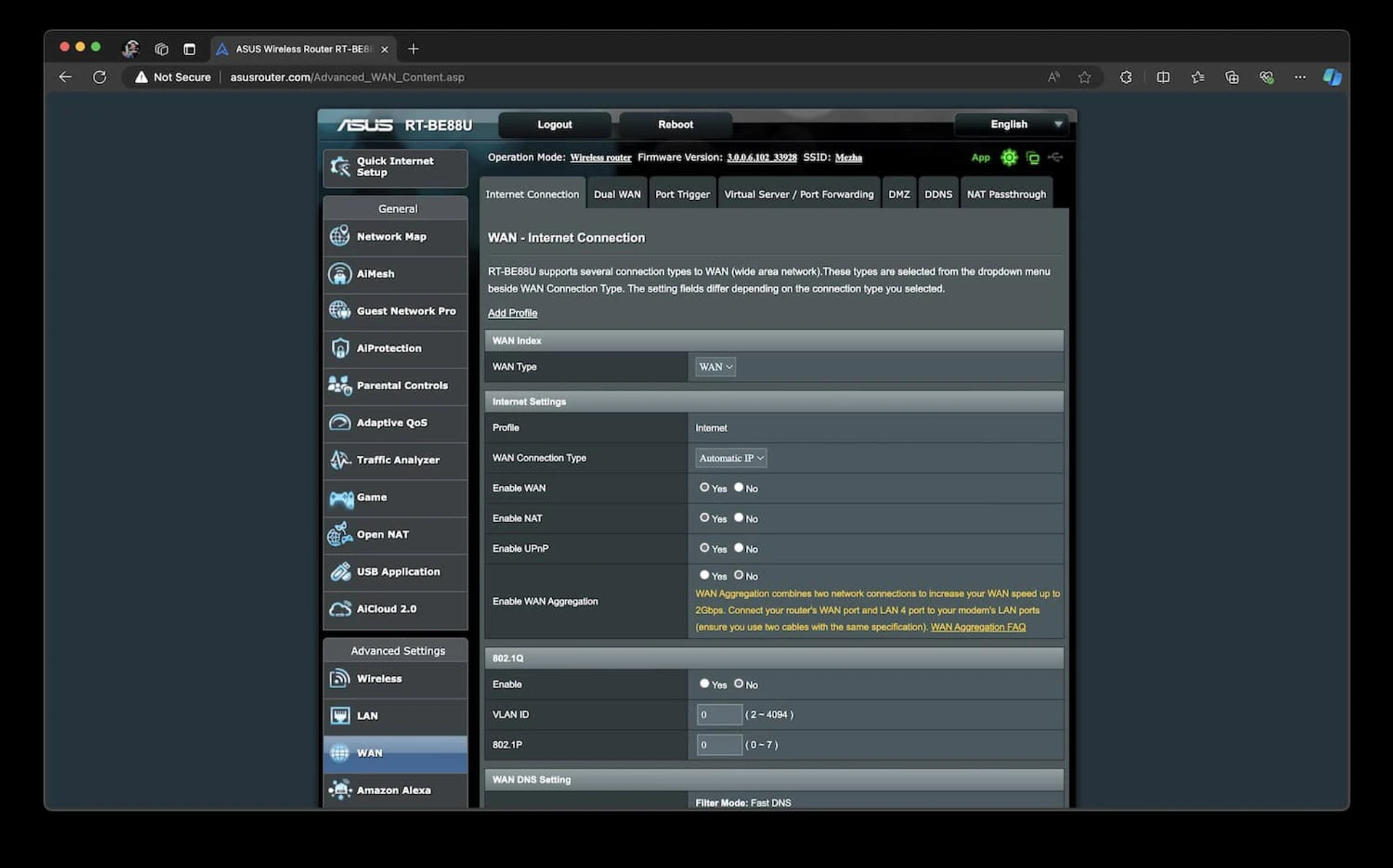Open AiCloud 2.0 page
Image resolution: width=1393 pixels, height=868 pixels.
pos(395,609)
